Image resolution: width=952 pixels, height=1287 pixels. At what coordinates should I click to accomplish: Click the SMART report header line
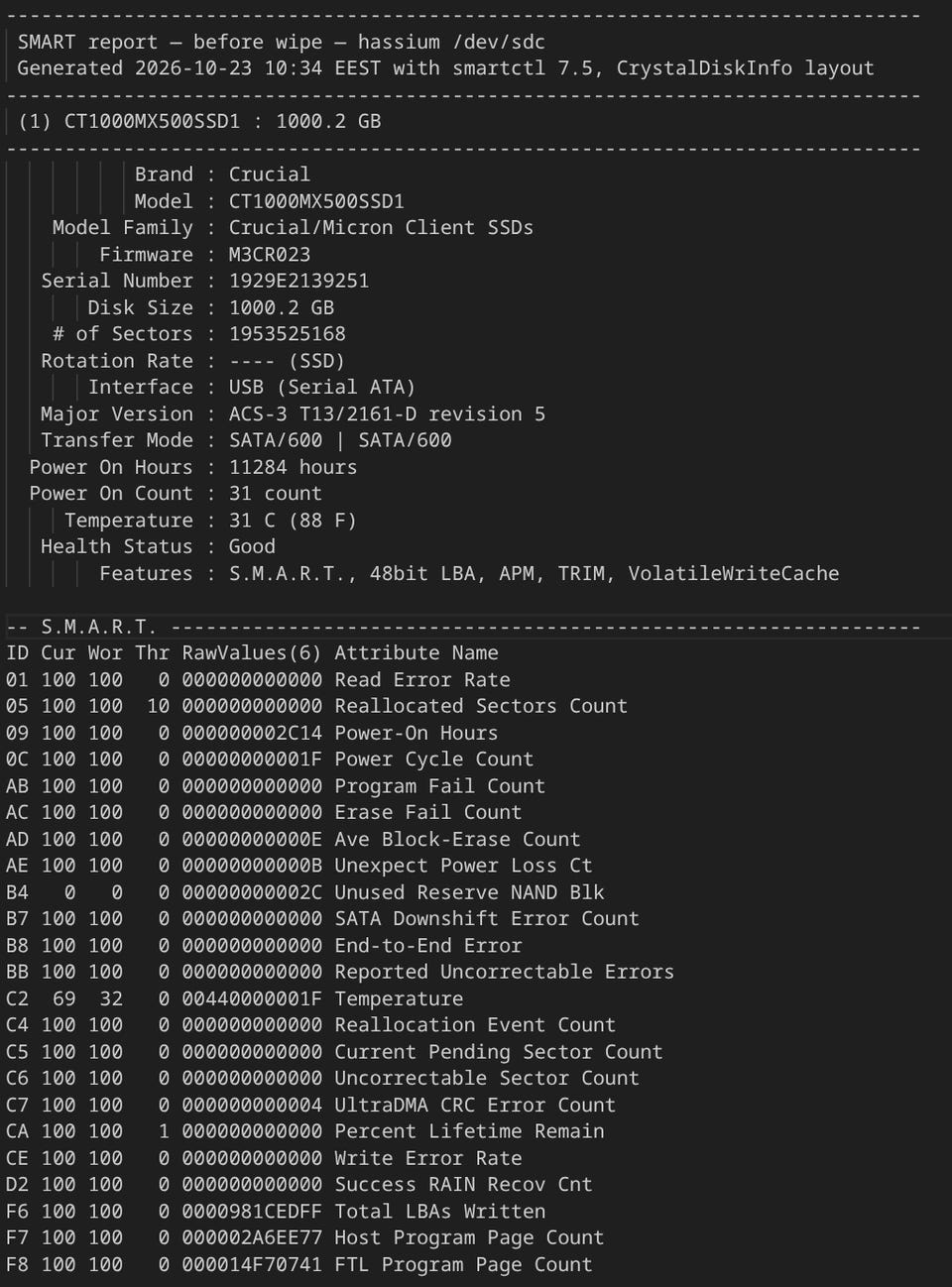282,42
